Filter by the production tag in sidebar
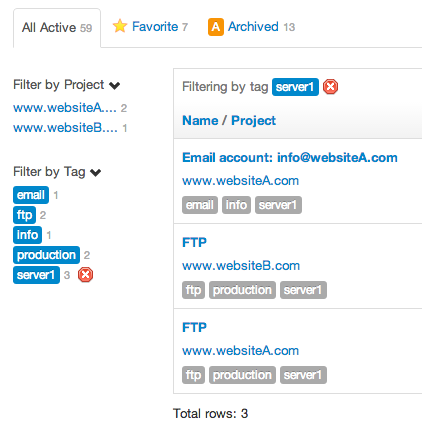This screenshot has height=434, width=422. [x=46, y=255]
